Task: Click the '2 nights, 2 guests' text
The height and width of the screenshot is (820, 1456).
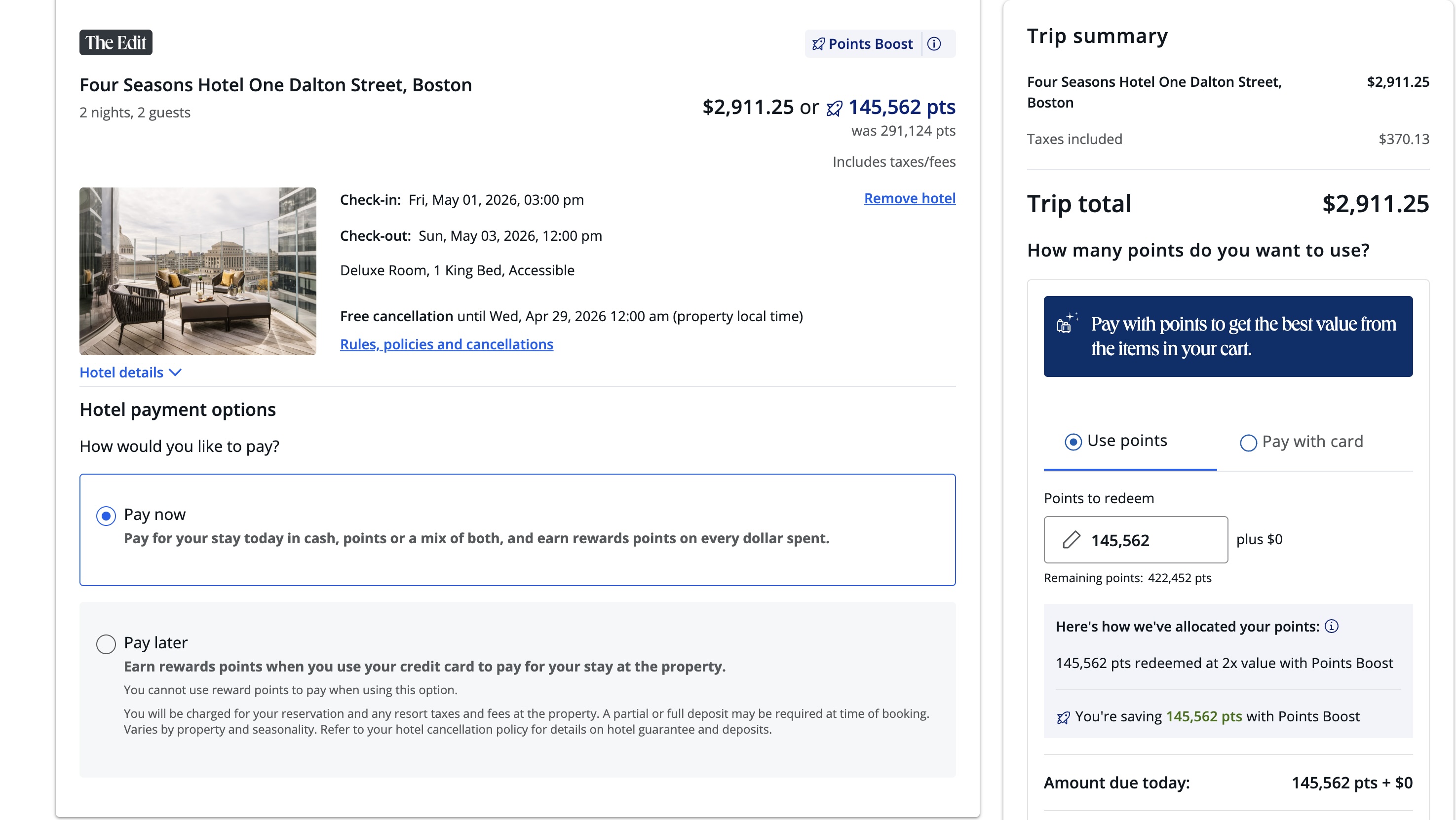Action: [135, 113]
